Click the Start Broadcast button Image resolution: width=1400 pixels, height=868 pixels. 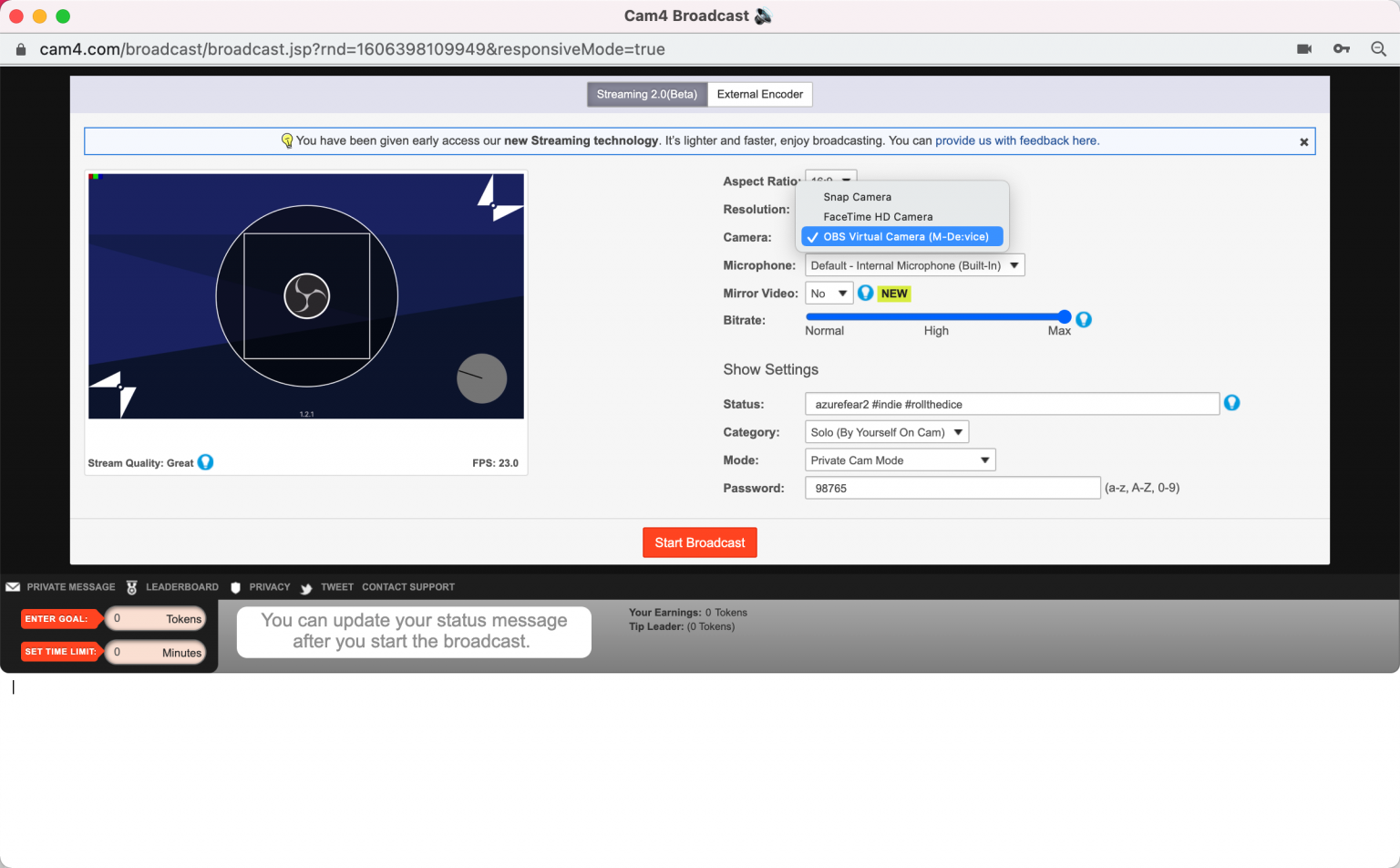(699, 542)
